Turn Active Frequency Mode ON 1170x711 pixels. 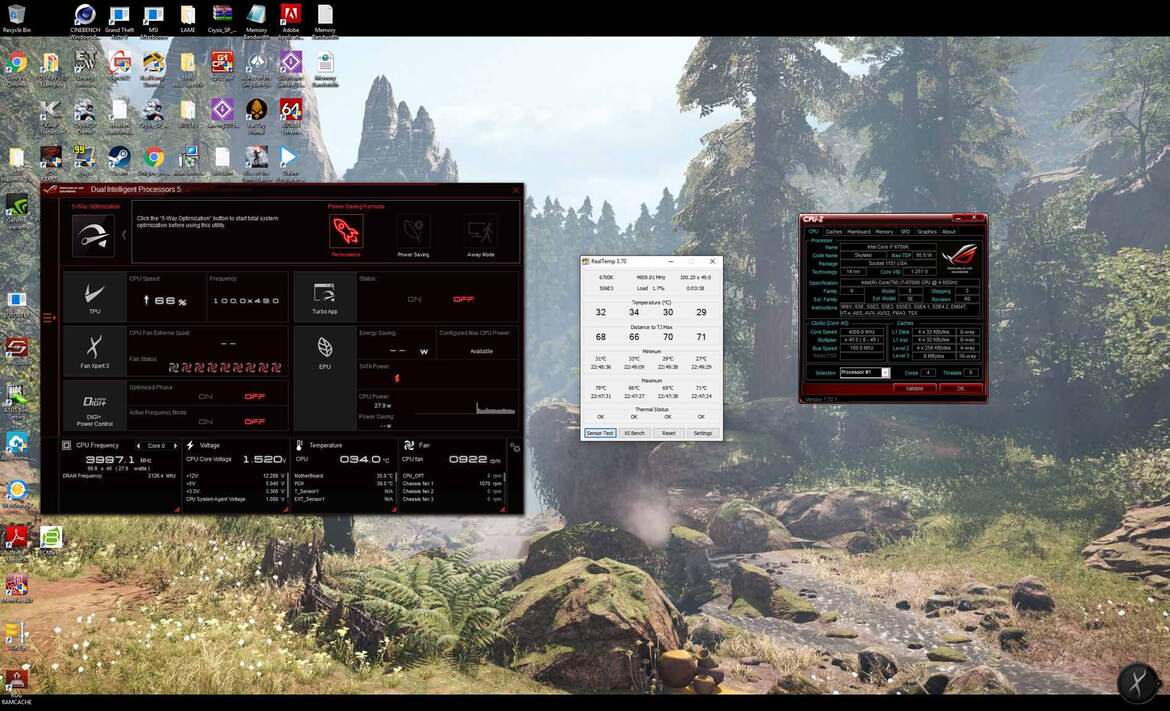click(x=205, y=422)
